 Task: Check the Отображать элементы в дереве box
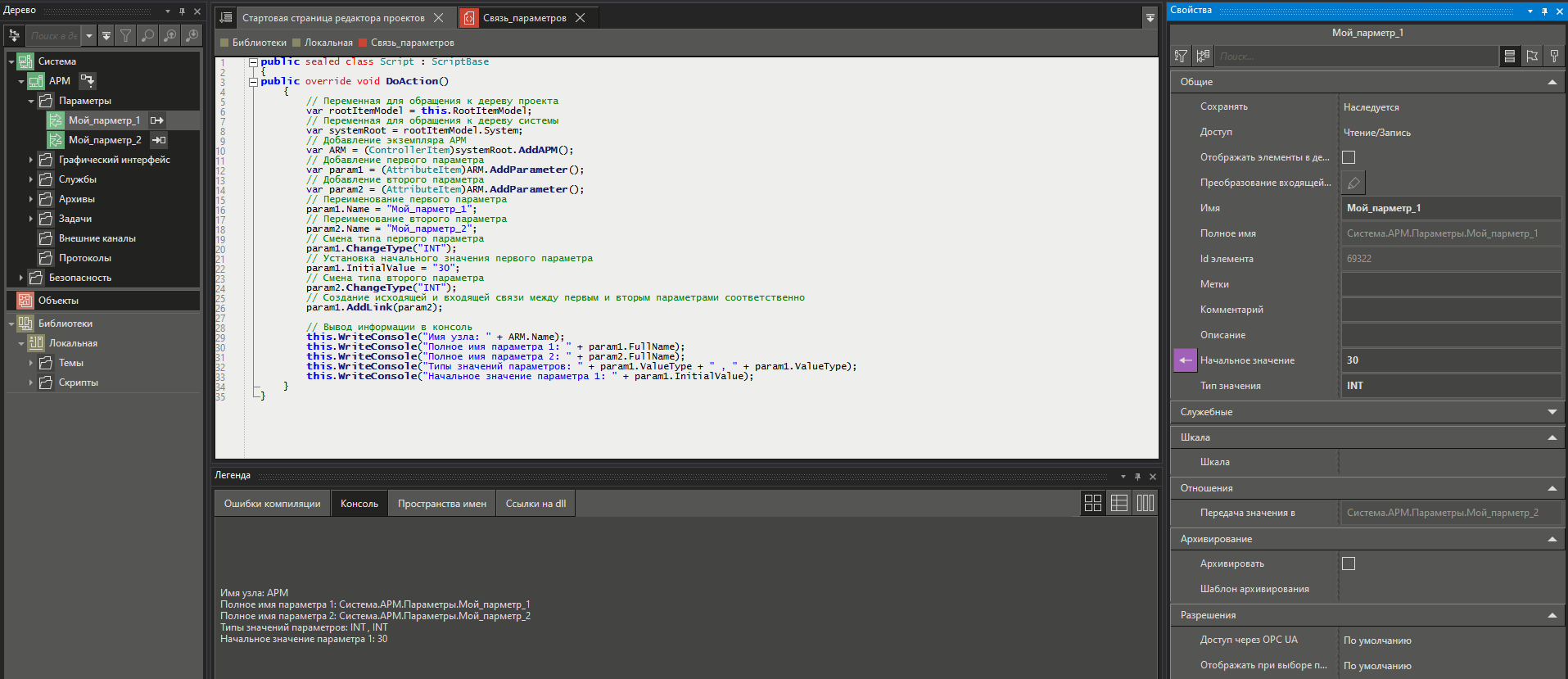coord(1349,157)
